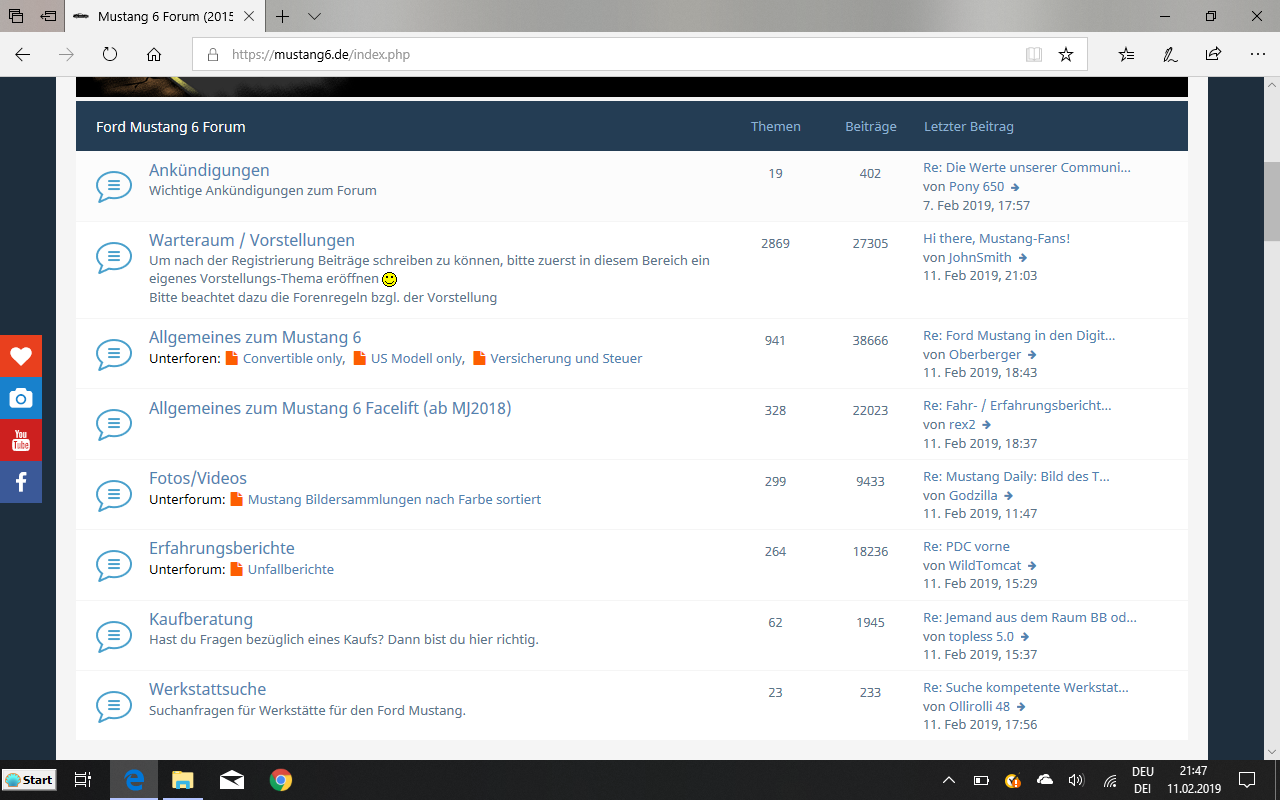Select the Mustang 6 Forum tab
Viewport: 1280px width, 800px height.
pos(167,17)
